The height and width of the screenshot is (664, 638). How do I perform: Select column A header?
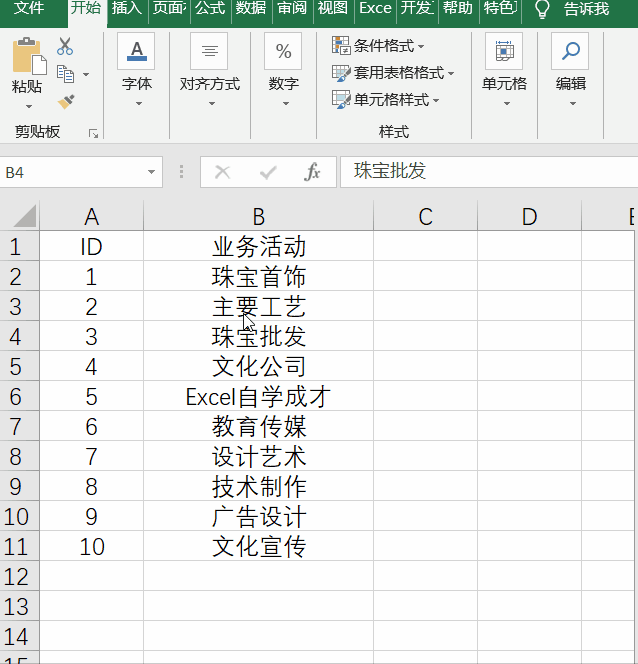pos(91,216)
